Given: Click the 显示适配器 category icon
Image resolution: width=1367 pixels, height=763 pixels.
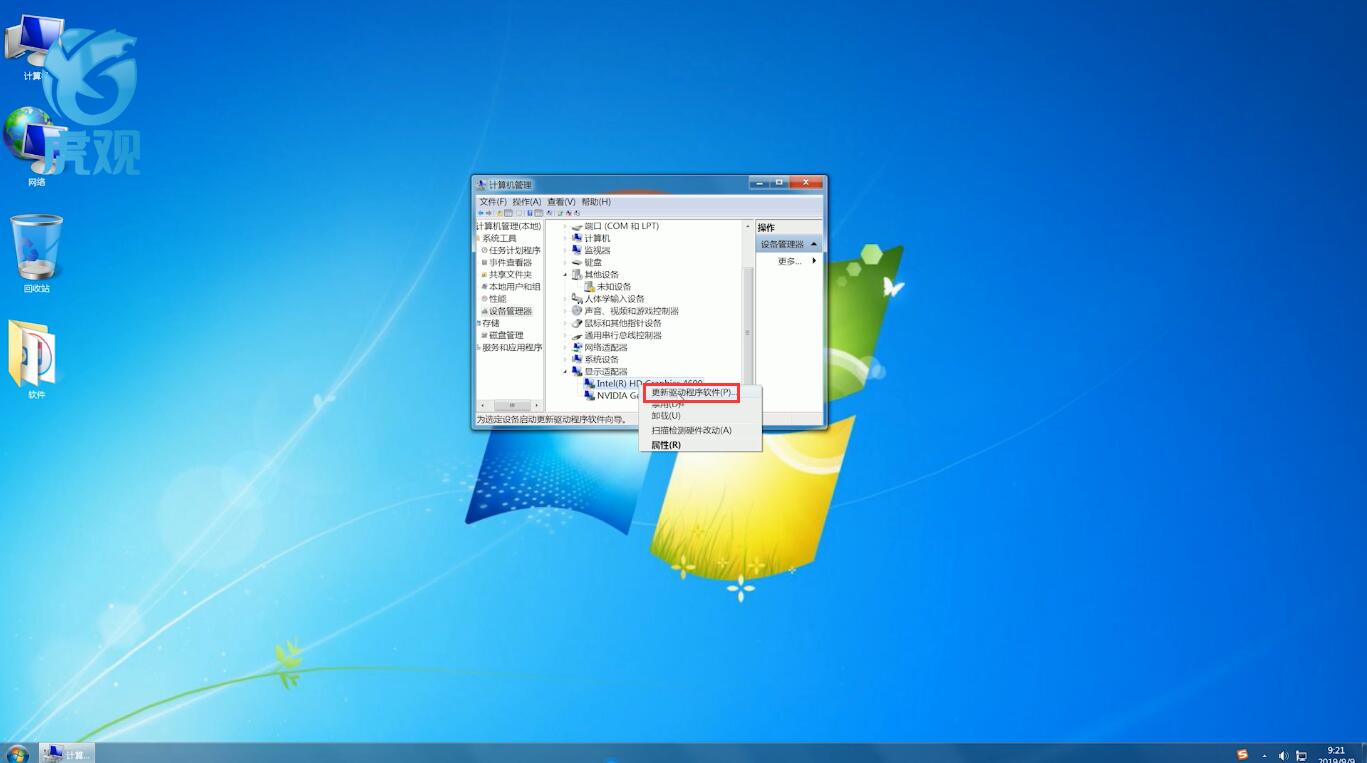Looking at the screenshot, I should (x=577, y=371).
